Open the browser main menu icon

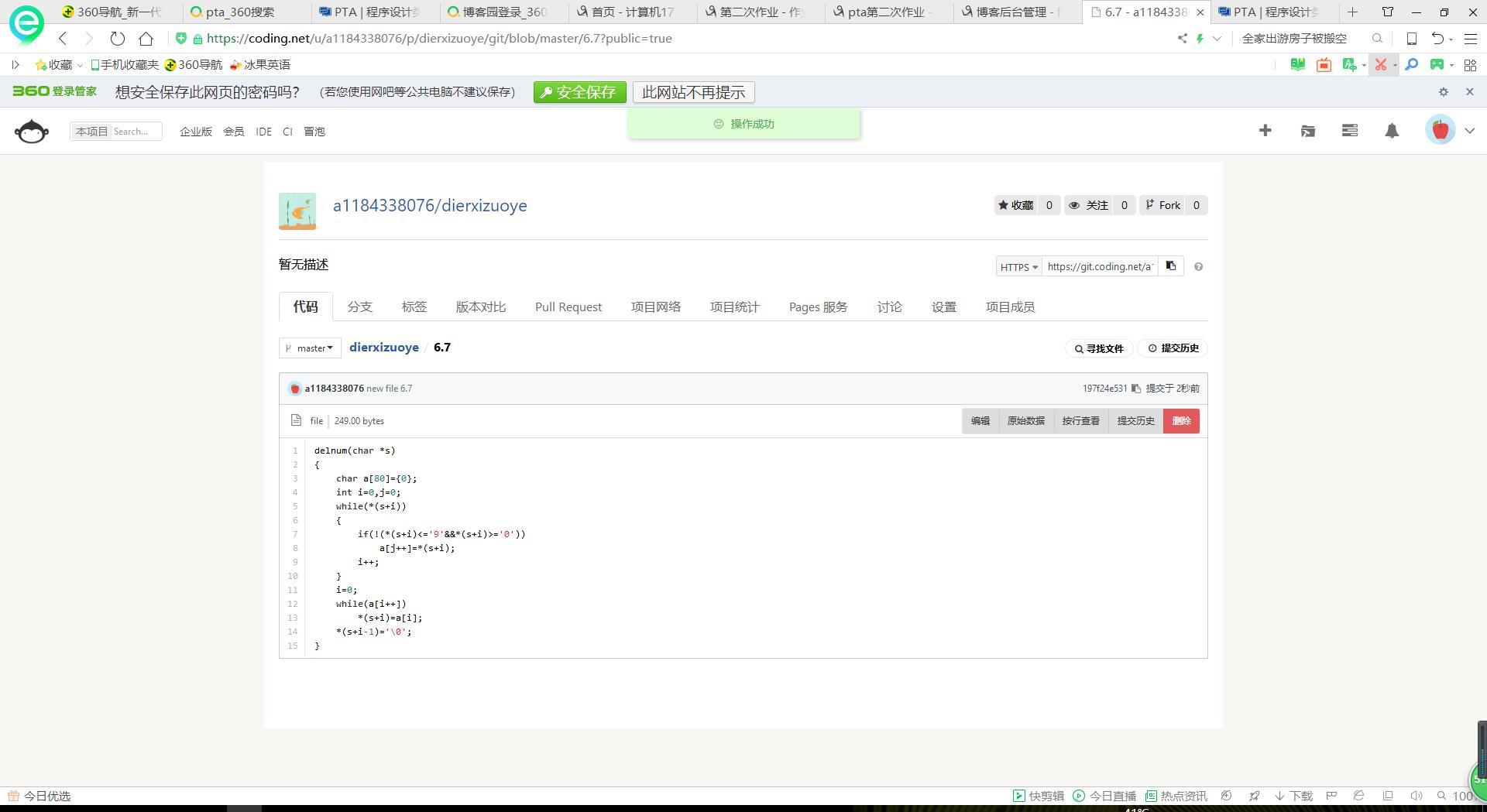coord(1470,39)
